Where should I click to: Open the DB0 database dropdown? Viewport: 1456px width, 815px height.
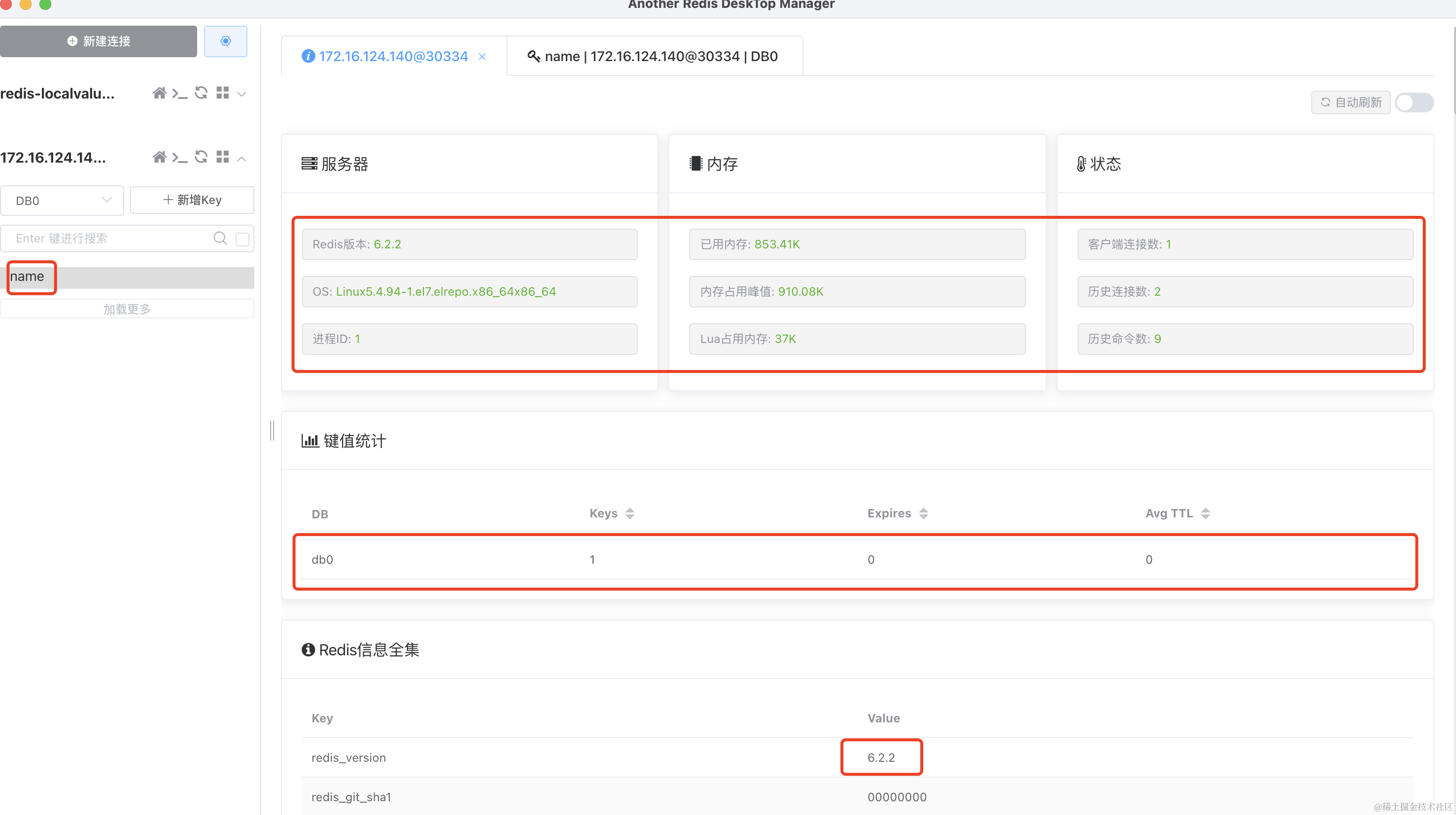(62, 201)
